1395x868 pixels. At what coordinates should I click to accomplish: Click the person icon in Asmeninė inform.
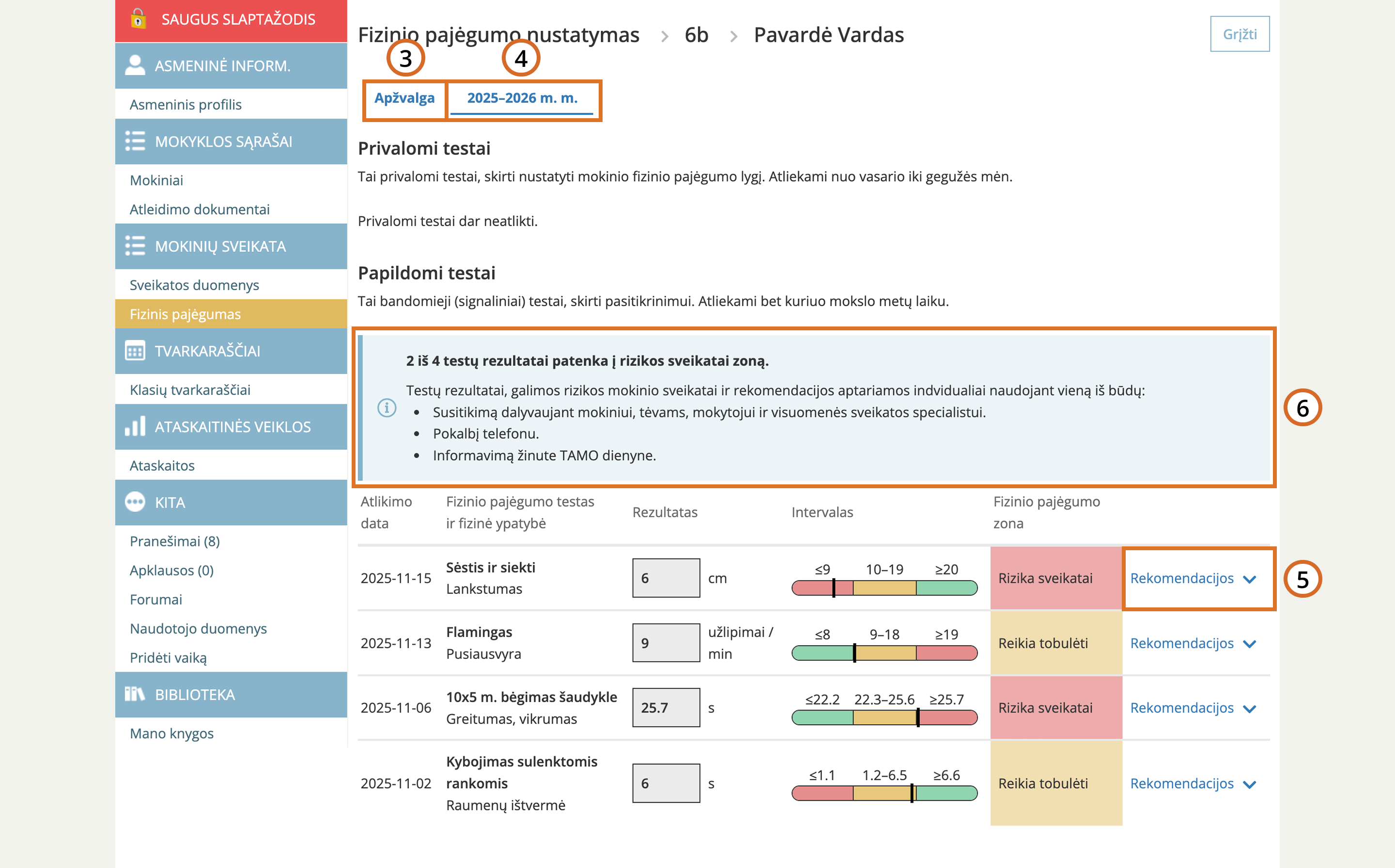pyautogui.click(x=136, y=65)
